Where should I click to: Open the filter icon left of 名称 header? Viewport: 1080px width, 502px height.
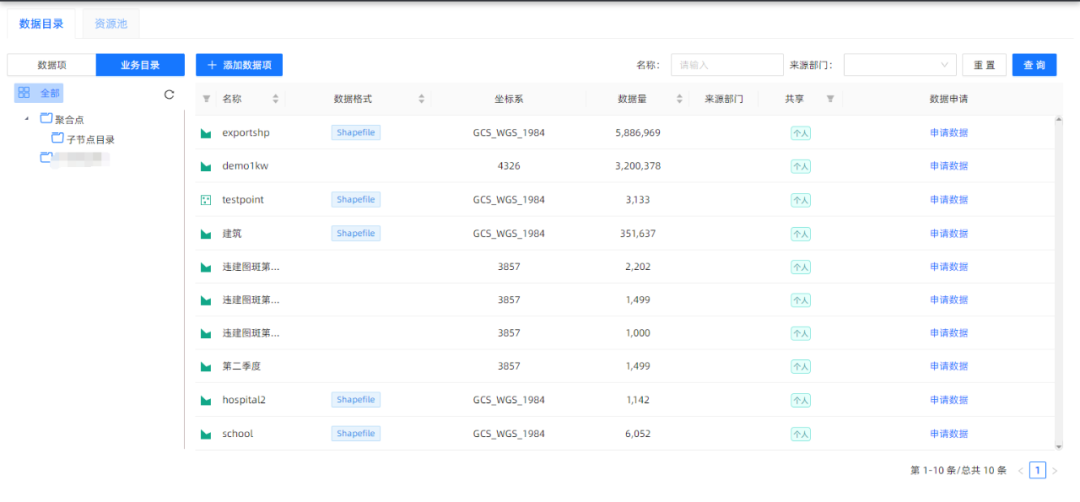point(207,99)
